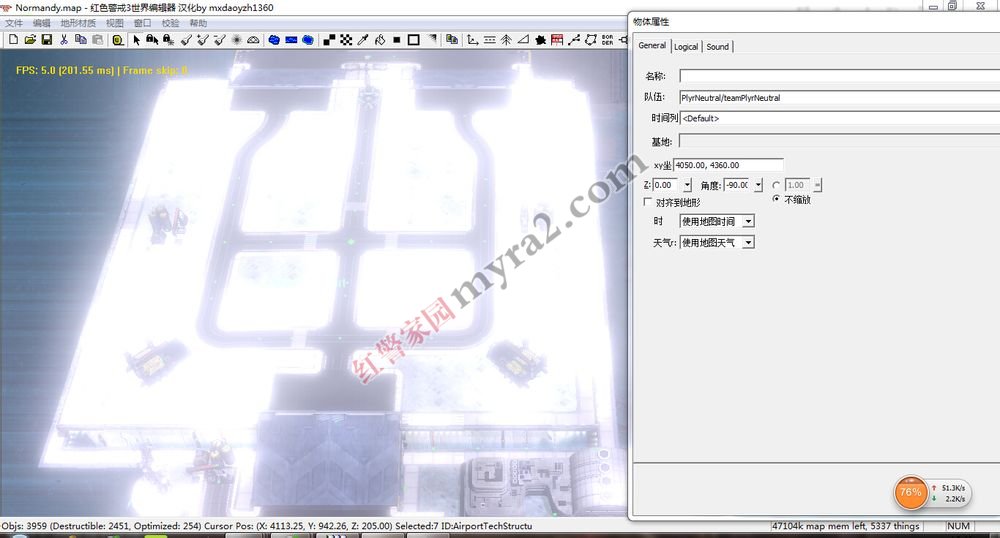Select the waypoint path tool

click(574, 40)
